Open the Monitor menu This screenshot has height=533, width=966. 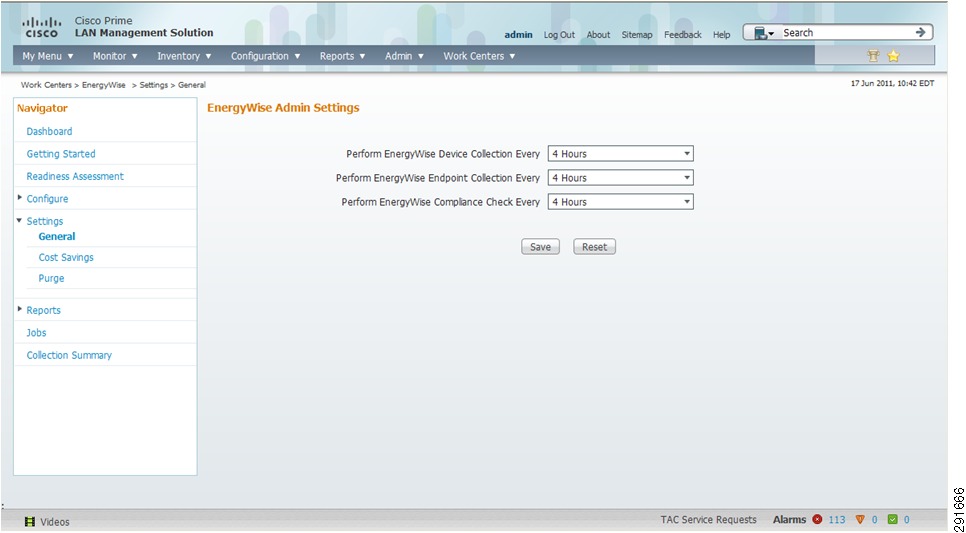[115, 55]
